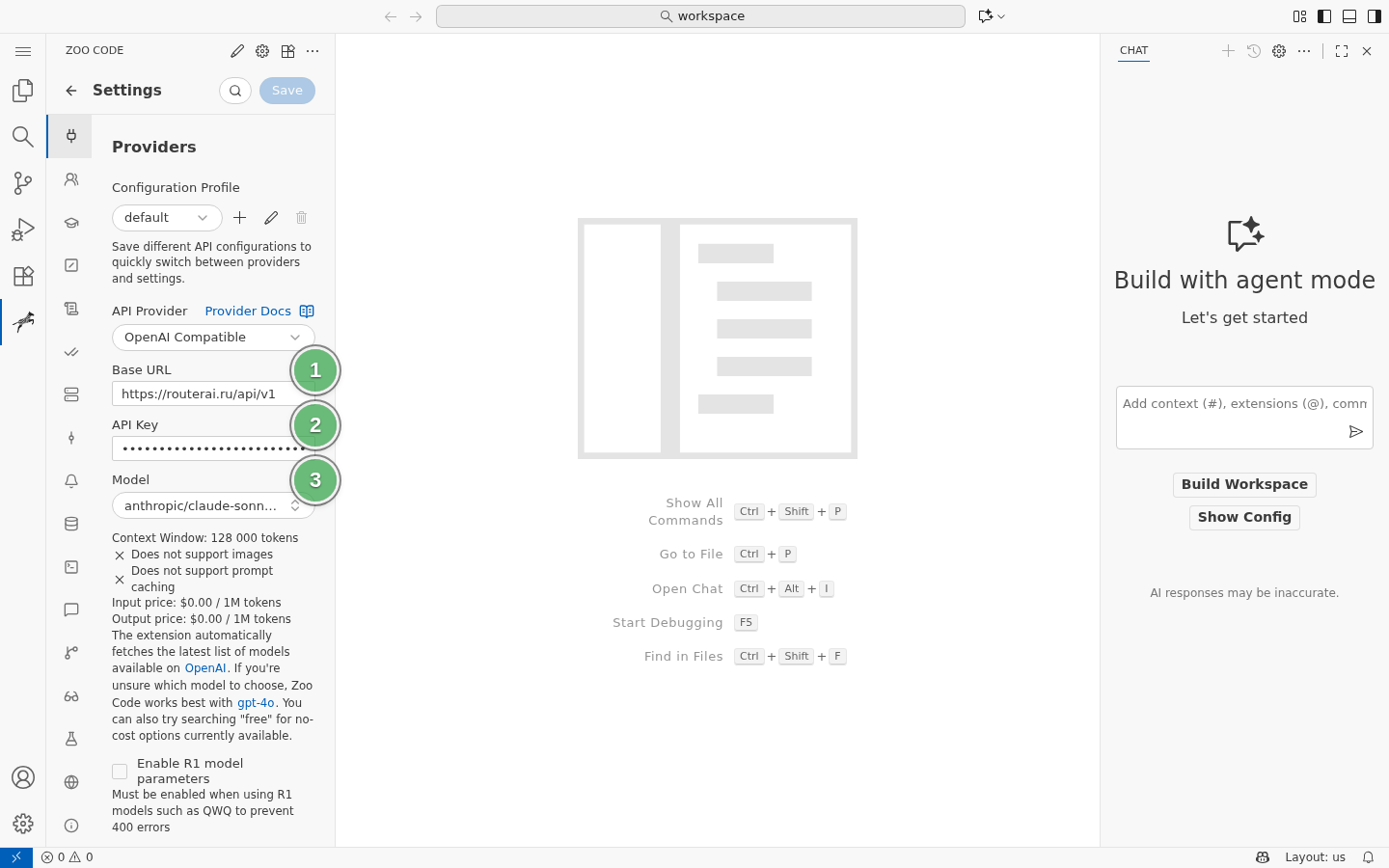Image resolution: width=1389 pixels, height=868 pixels.
Task: Open the Accounts menu icon
Action: pyautogui.click(x=23, y=777)
